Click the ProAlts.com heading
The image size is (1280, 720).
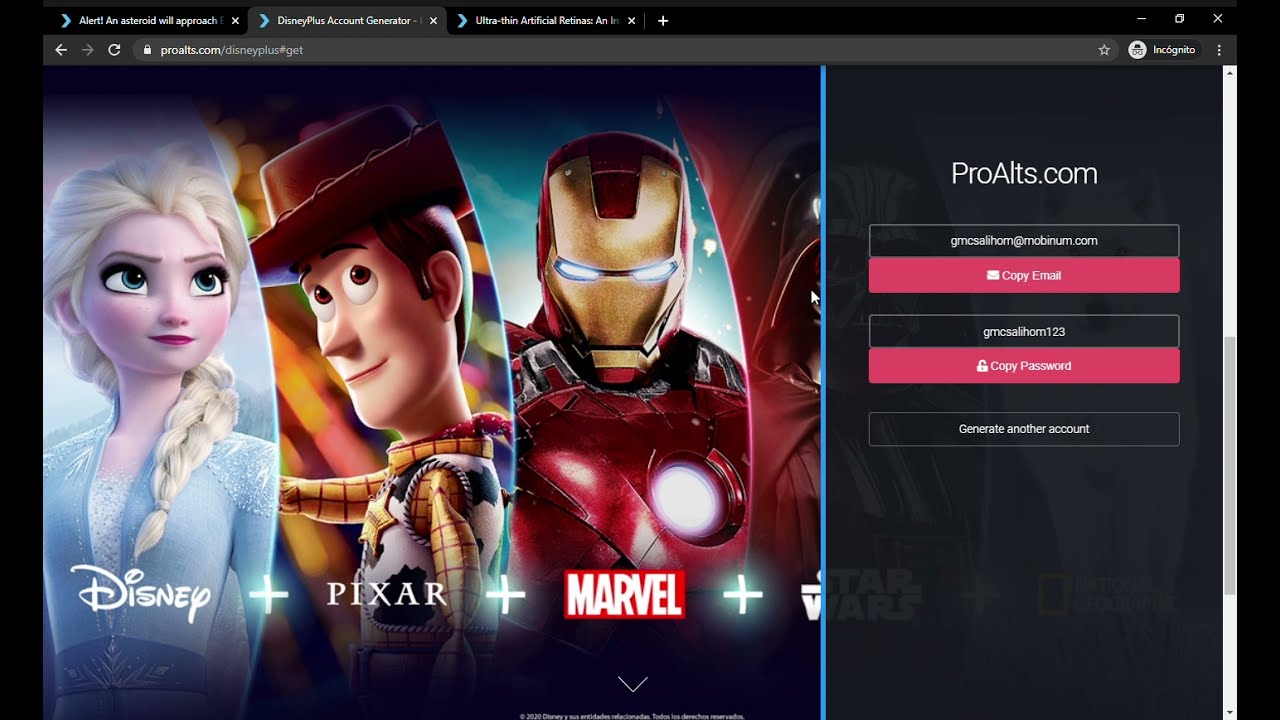pos(1024,174)
